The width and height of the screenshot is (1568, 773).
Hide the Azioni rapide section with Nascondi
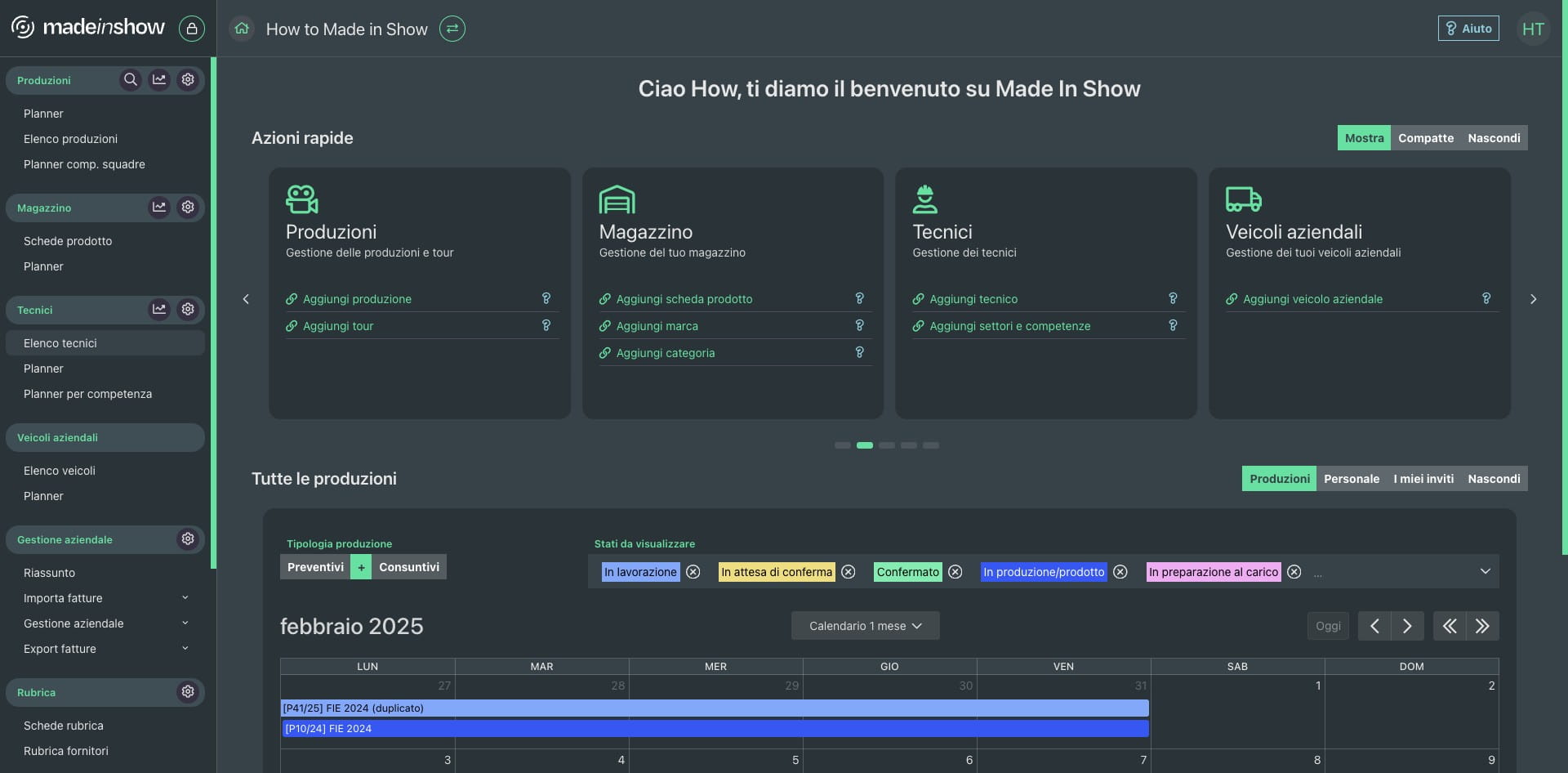pyautogui.click(x=1494, y=138)
